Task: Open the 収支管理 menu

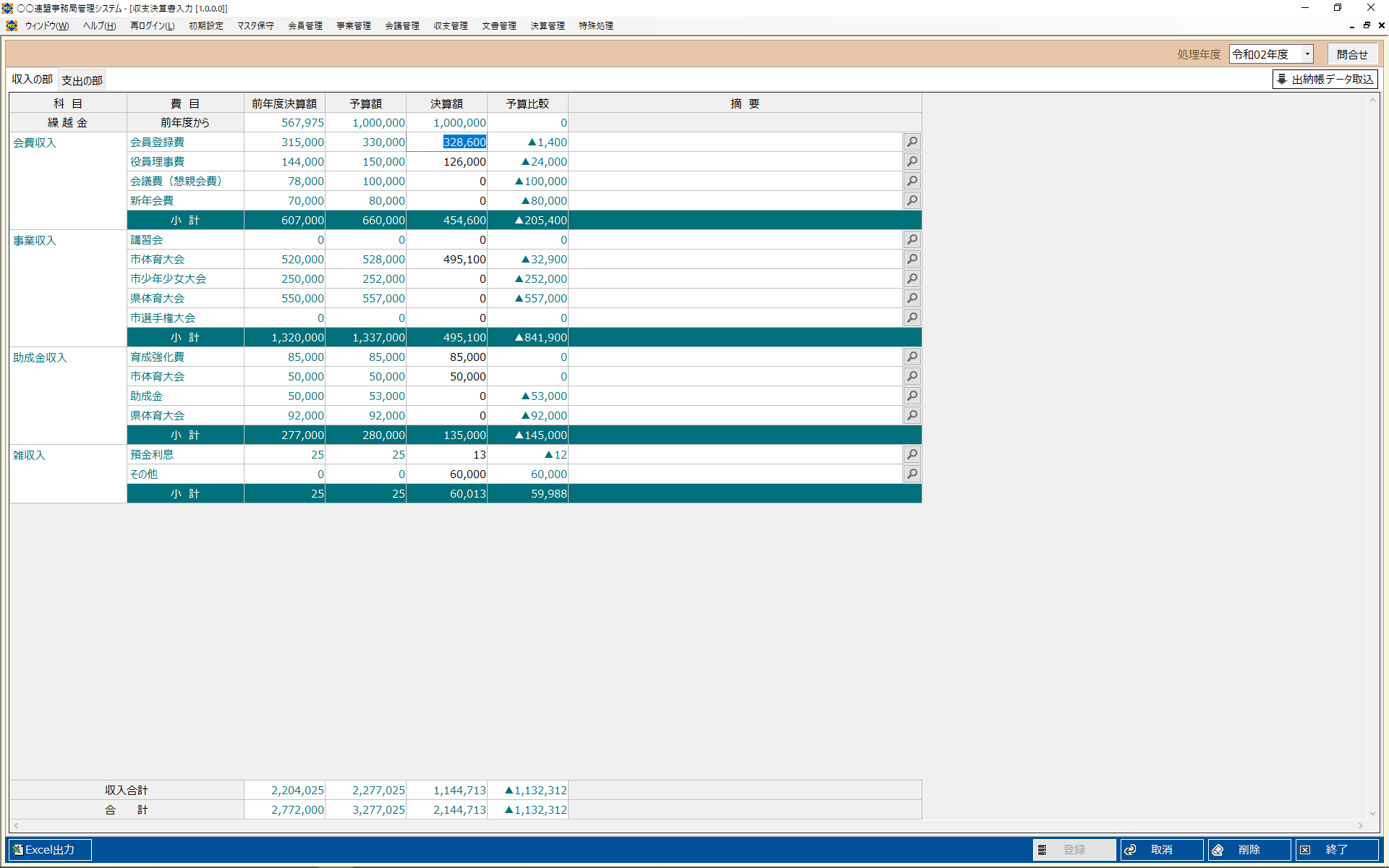Action: click(x=450, y=25)
